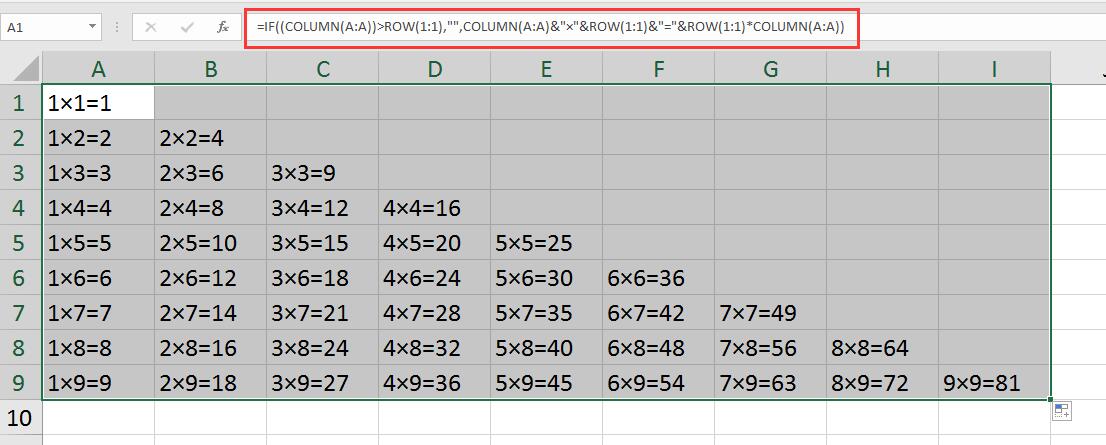The width and height of the screenshot is (1106, 445).
Task: Click cell containing 9×9=81
Action: [x=995, y=383]
